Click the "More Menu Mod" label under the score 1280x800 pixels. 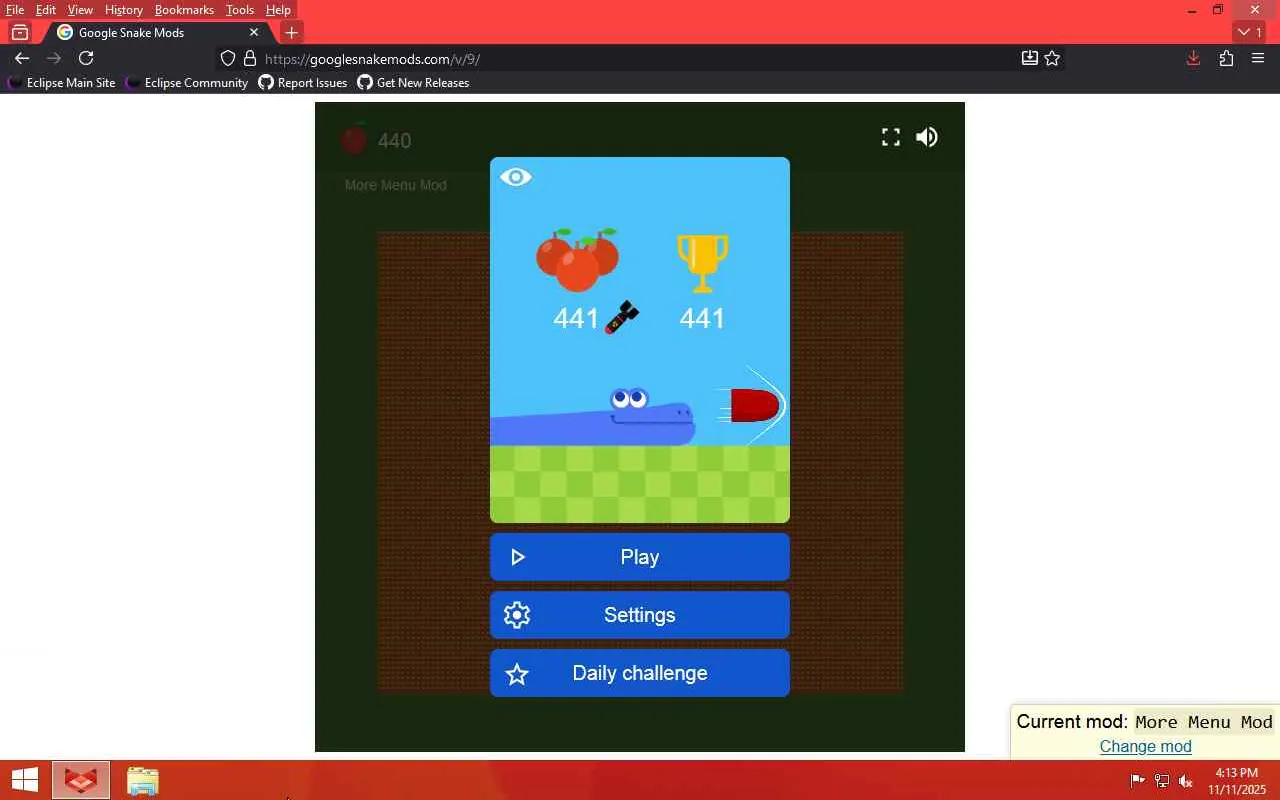pos(396,185)
